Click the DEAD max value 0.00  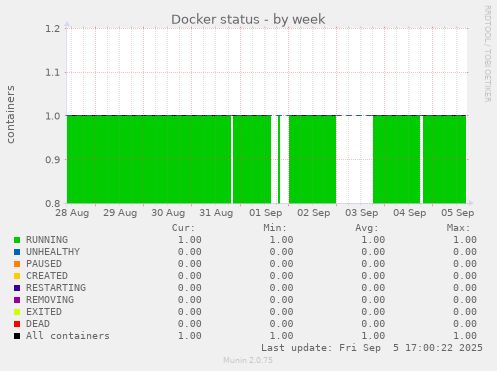[x=465, y=324]
